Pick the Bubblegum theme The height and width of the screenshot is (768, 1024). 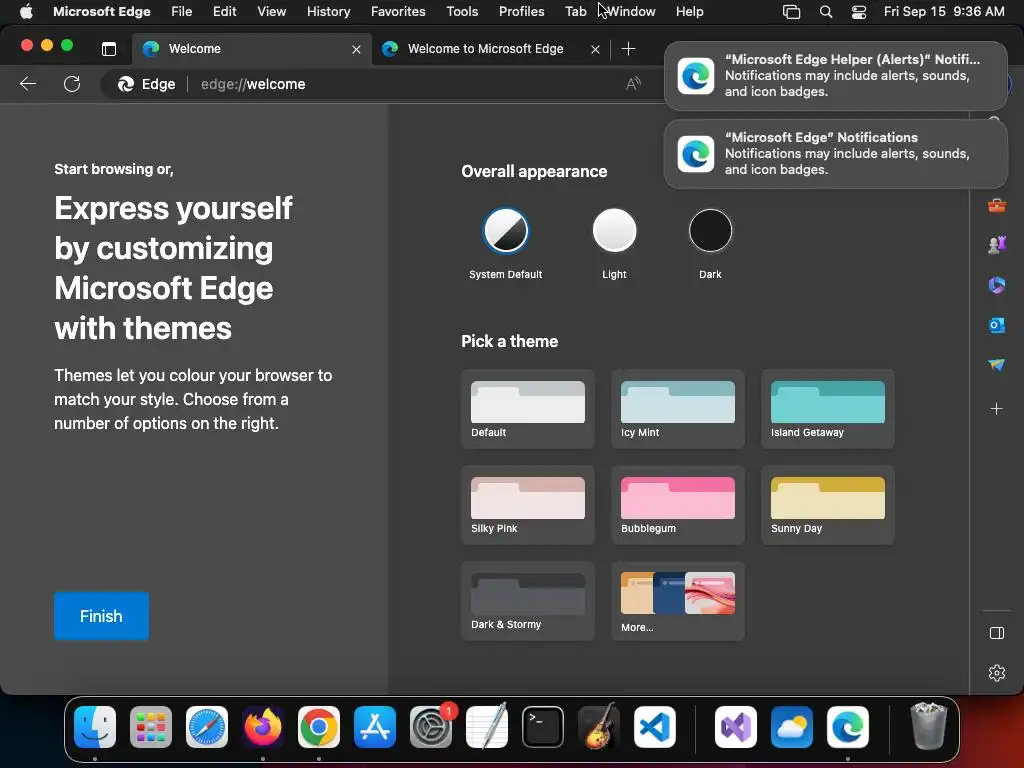coord(678,505)
